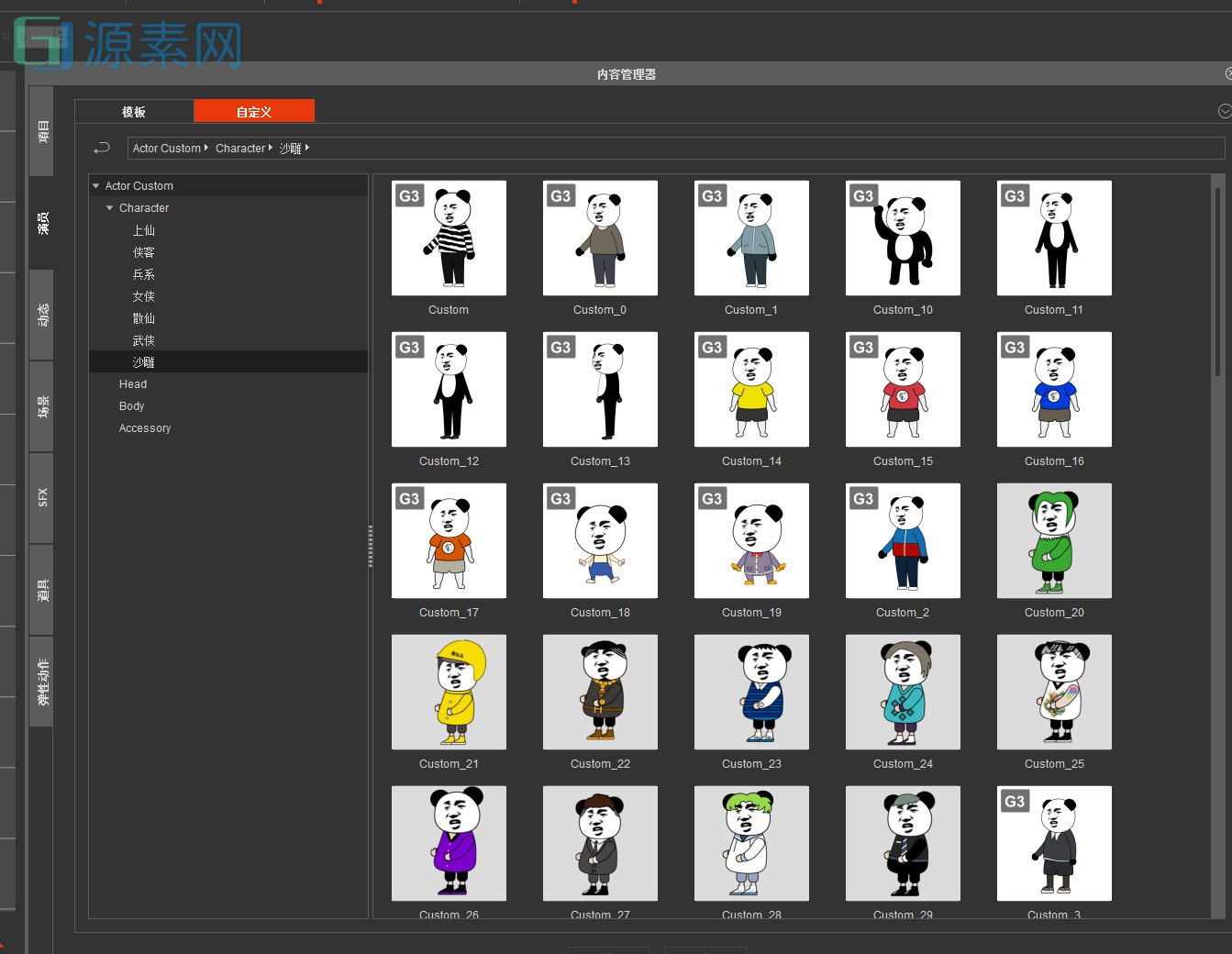The width and height of the screenshot is (1232, 954).
Task: Open the SFX side tab
Action: tap(42, 497)
